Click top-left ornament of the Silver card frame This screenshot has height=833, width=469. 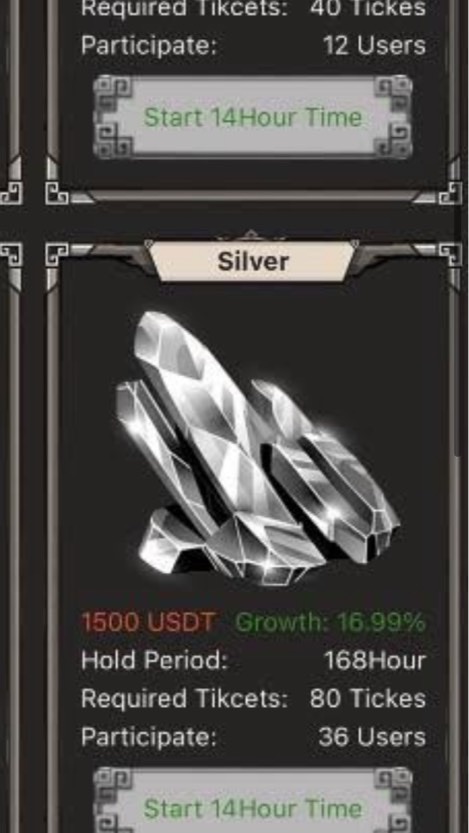click(x=56, y=254)
